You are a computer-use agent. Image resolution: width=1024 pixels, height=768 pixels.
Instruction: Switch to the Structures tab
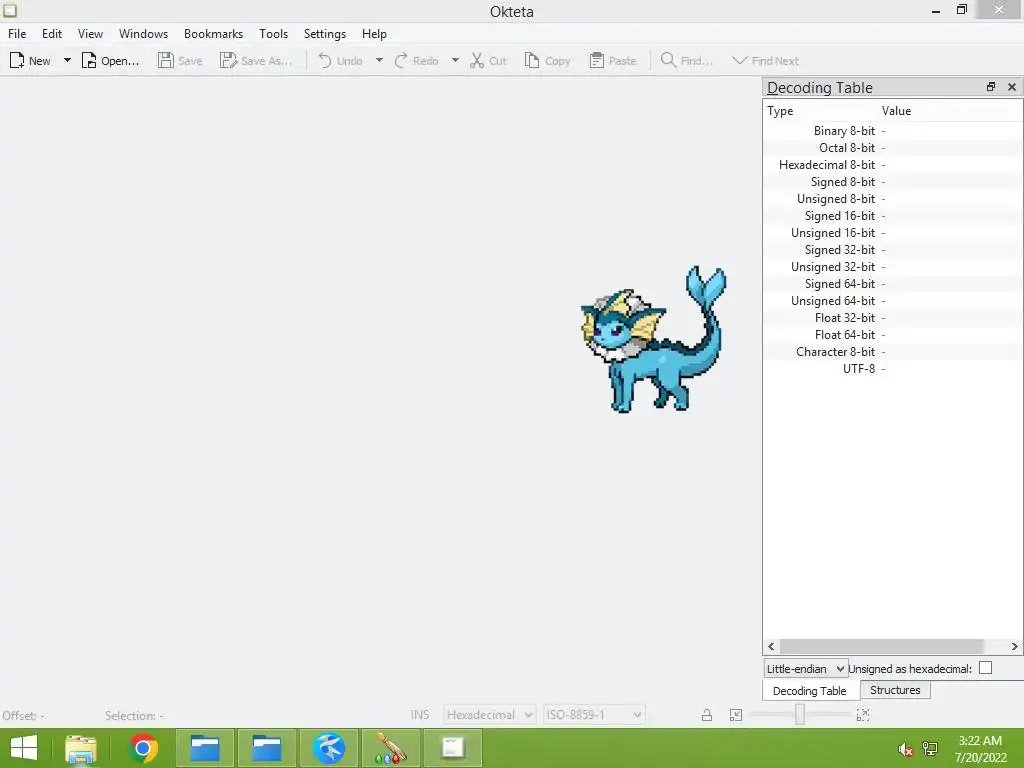pyautogui.click(x=895, y=690)
